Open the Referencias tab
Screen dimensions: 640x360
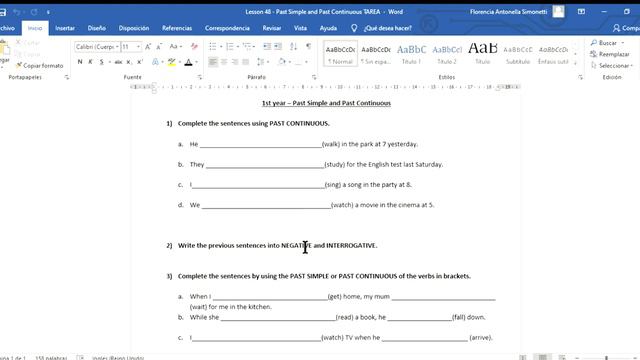click(x=177, y=28)
